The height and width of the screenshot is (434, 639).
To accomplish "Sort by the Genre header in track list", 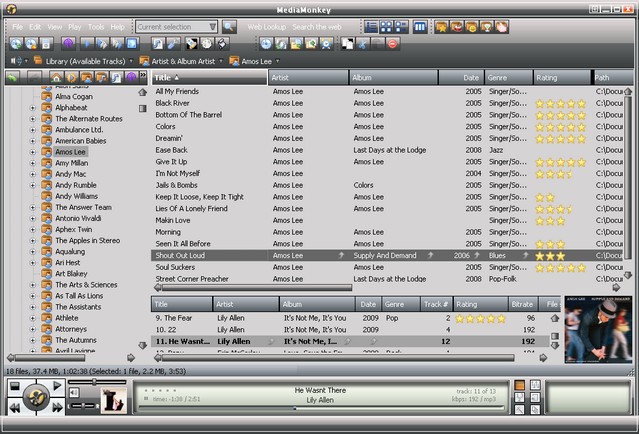I will [x=509, y=77].
